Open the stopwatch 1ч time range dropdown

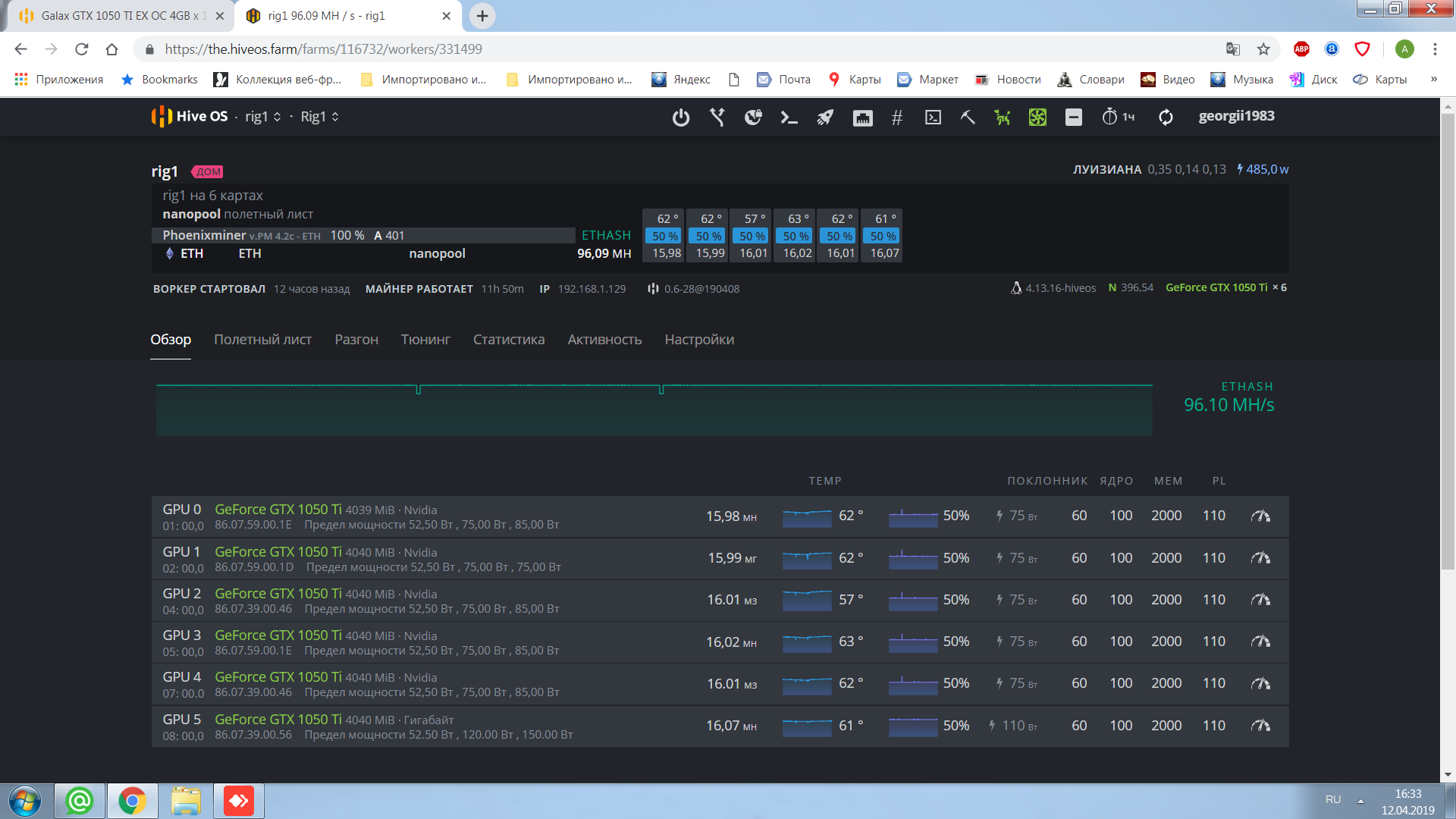[x=1119, y=117]
